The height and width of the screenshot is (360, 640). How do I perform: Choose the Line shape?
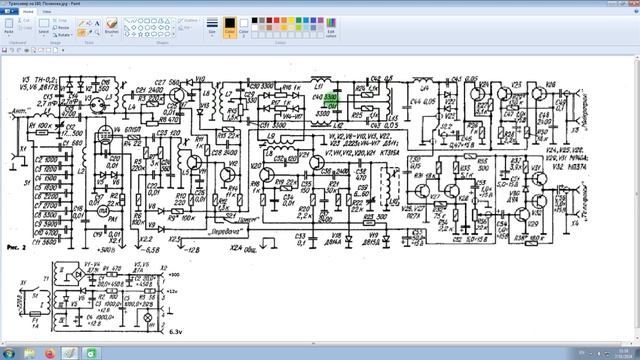[127, 21]
